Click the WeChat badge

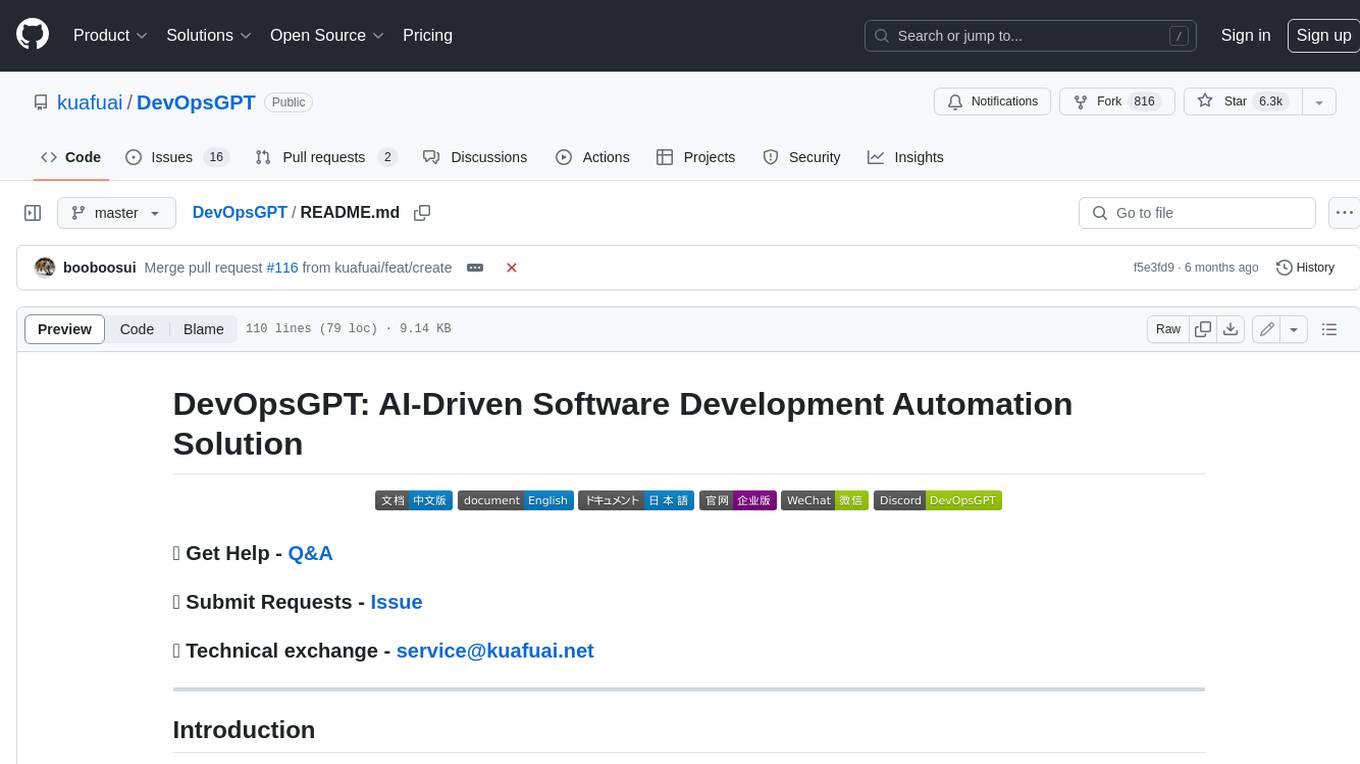point(825,500)
